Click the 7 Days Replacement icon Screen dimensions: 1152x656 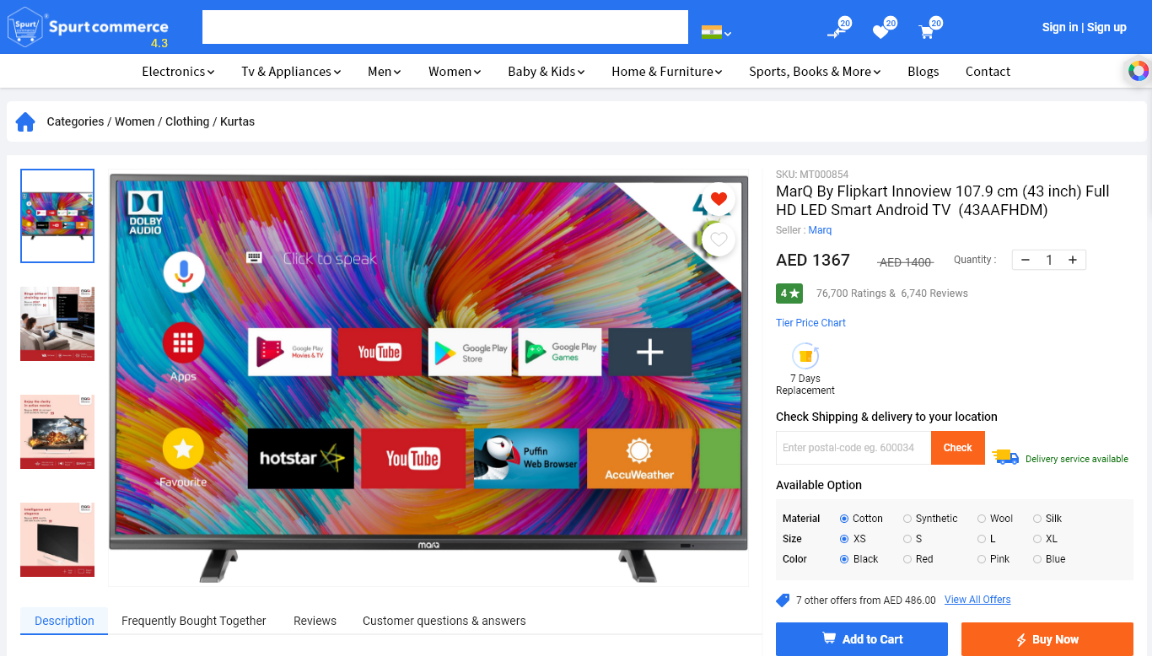point(805,356)
